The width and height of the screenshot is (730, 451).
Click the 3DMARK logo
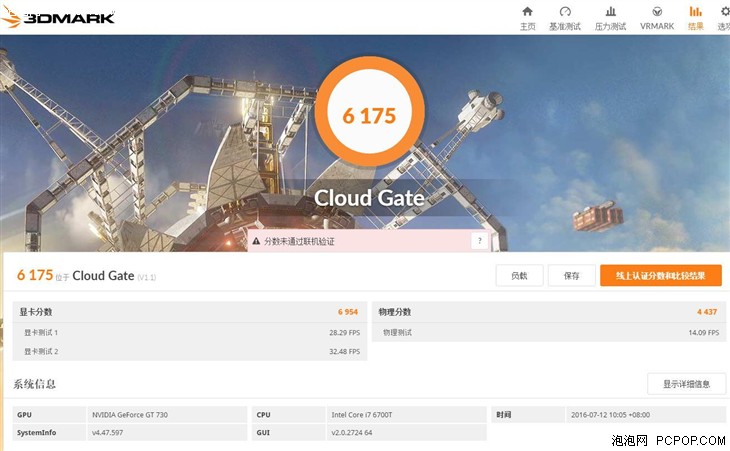click(x=58, y=17)
